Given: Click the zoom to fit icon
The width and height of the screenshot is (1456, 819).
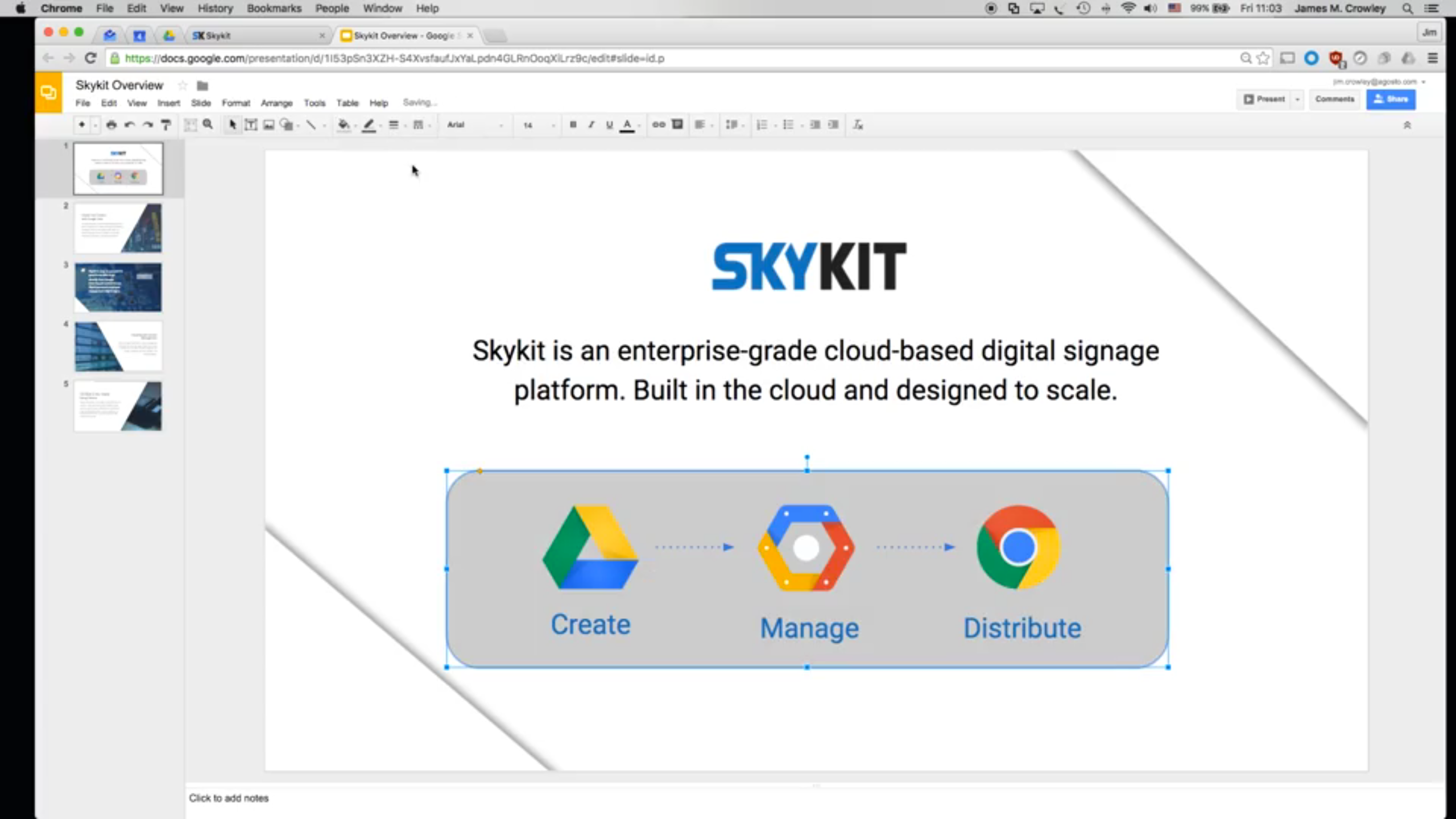Looking at the screenshot, I should (x=191, y=125).
